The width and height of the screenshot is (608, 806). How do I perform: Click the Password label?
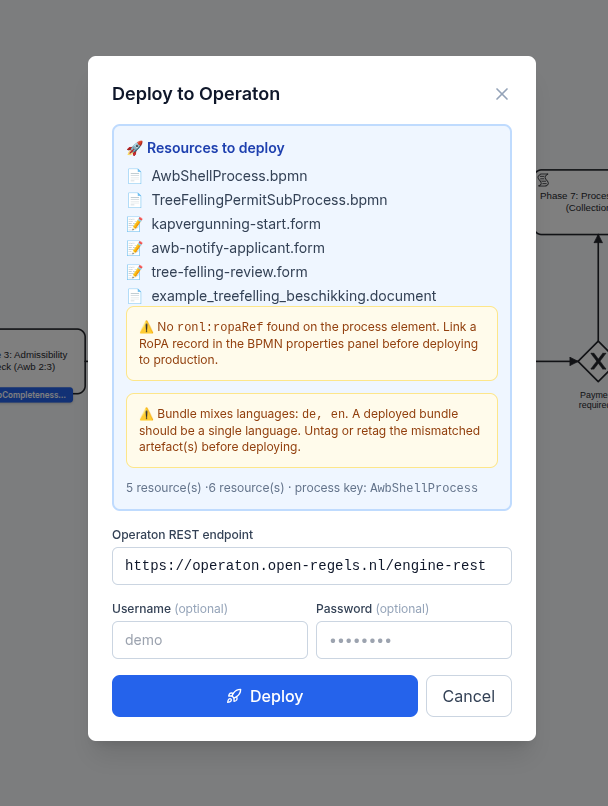[x=344, y=609]
